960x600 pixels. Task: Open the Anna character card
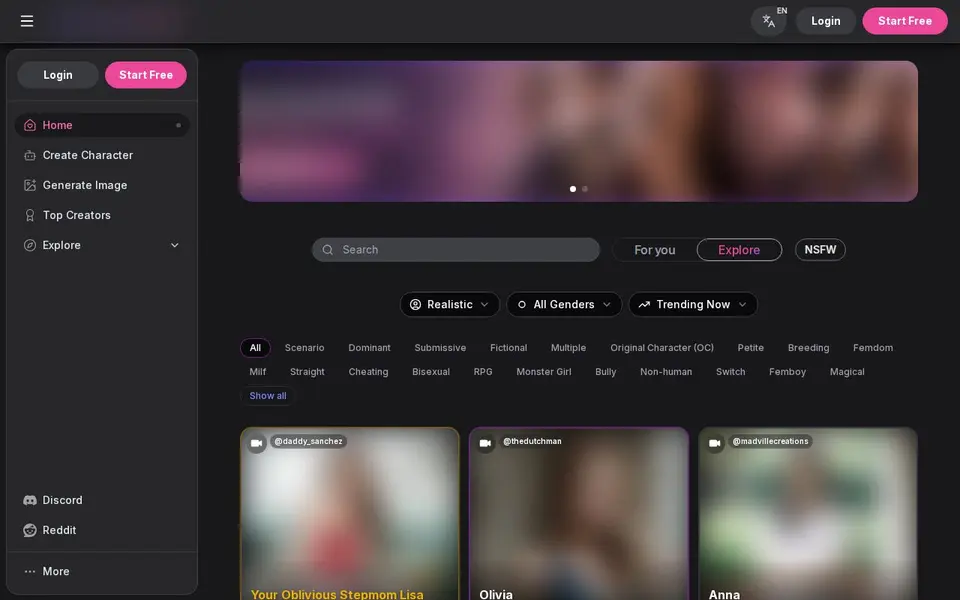pyautogui.click(x=808, y=514)
